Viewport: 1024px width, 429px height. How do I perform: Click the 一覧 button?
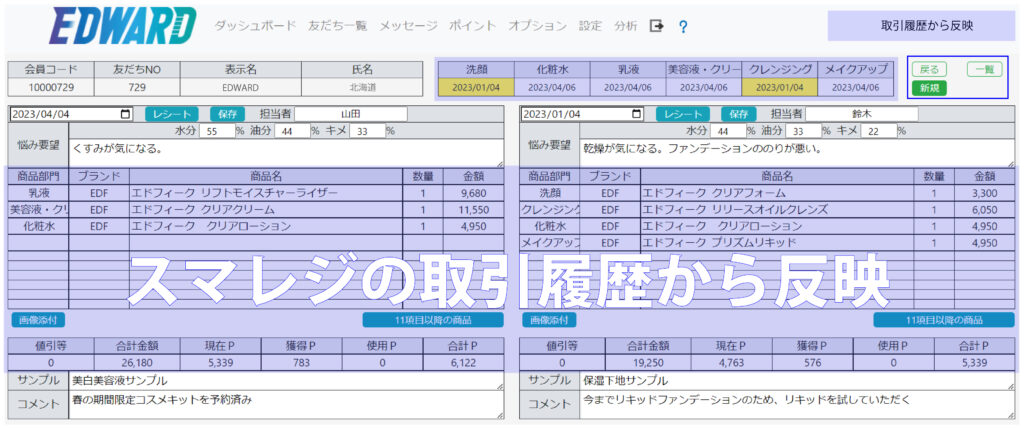coord(984,69)
